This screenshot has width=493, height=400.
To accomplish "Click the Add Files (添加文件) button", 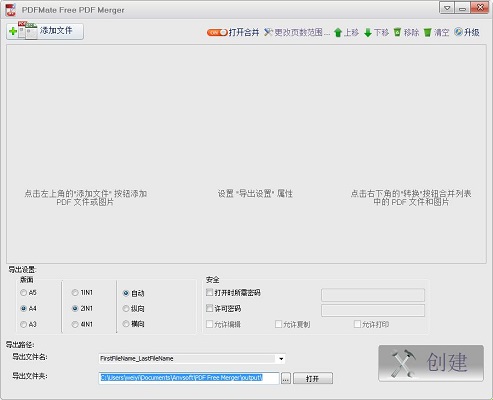I will [45, 31].
